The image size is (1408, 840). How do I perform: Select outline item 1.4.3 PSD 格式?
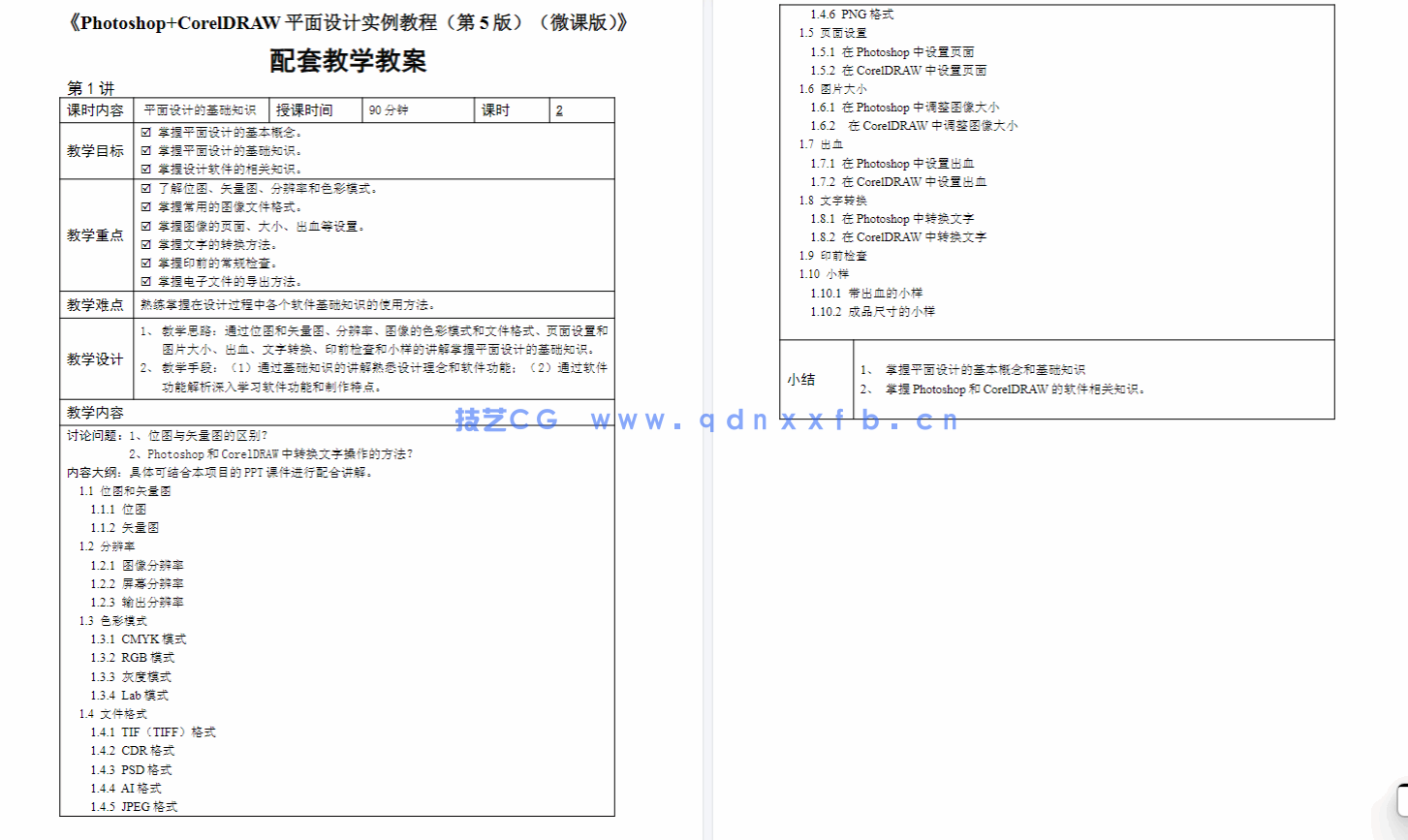144,769
